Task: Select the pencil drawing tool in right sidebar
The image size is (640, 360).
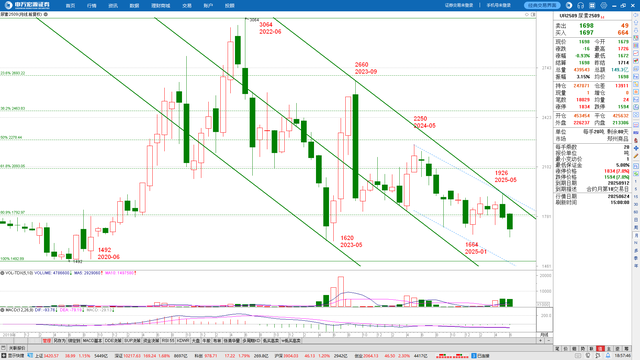Action: [636, 156]
